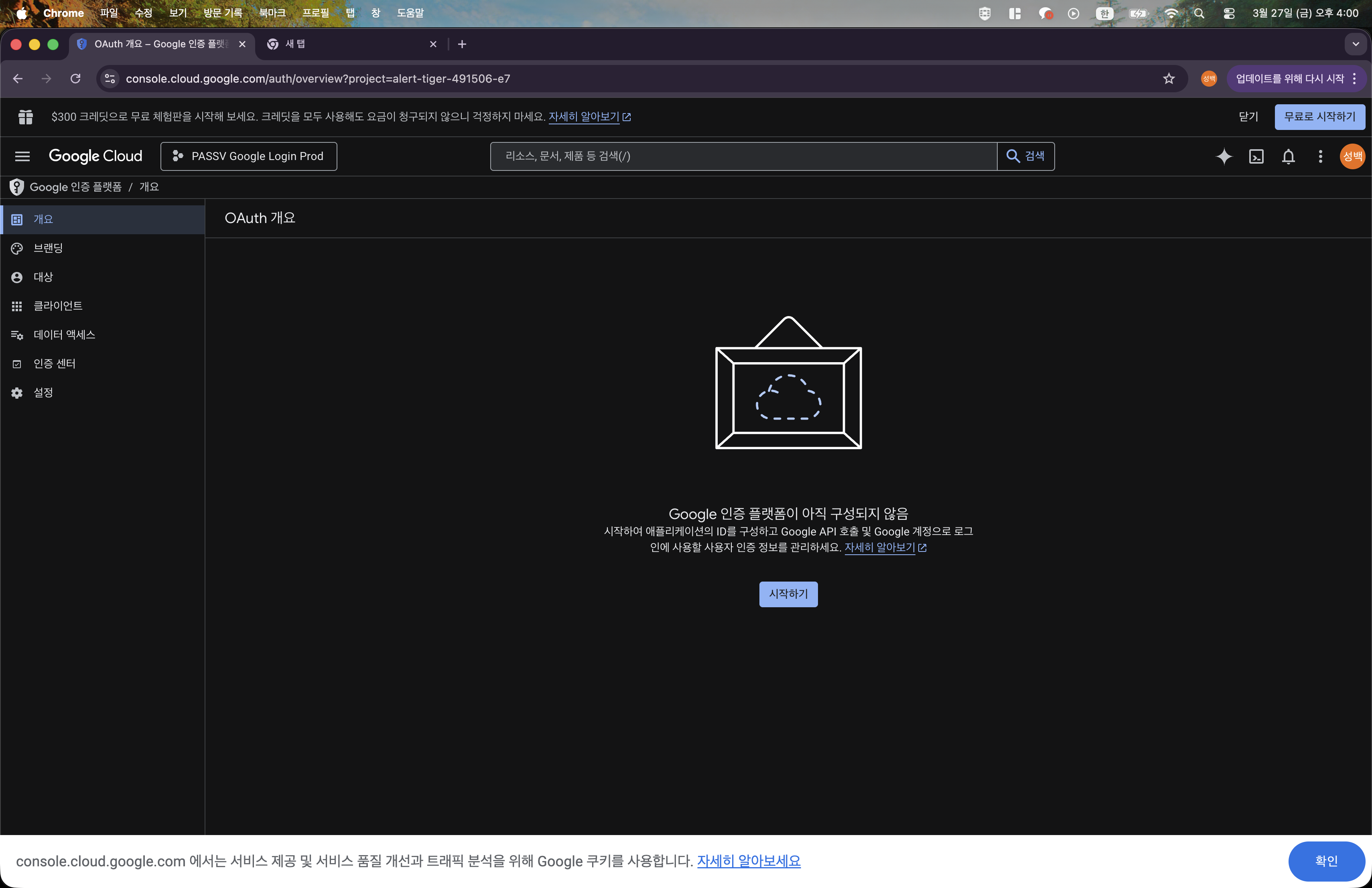Open the PASSV Google Login Prod project selector
This screenshot has width=1372, height=888.
tap(248, 156)
